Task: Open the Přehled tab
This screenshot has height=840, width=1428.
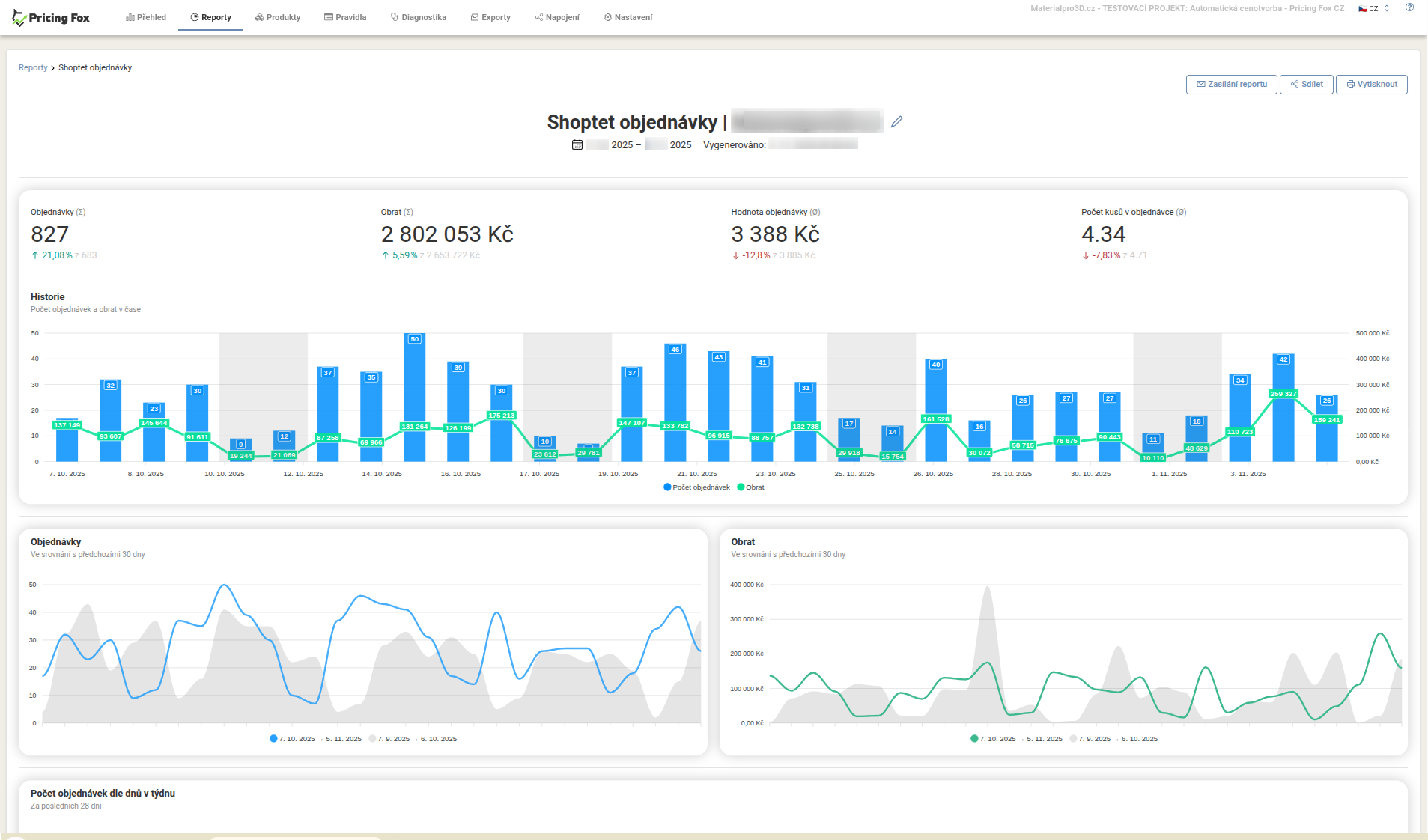Action: (x=146, y=17)
